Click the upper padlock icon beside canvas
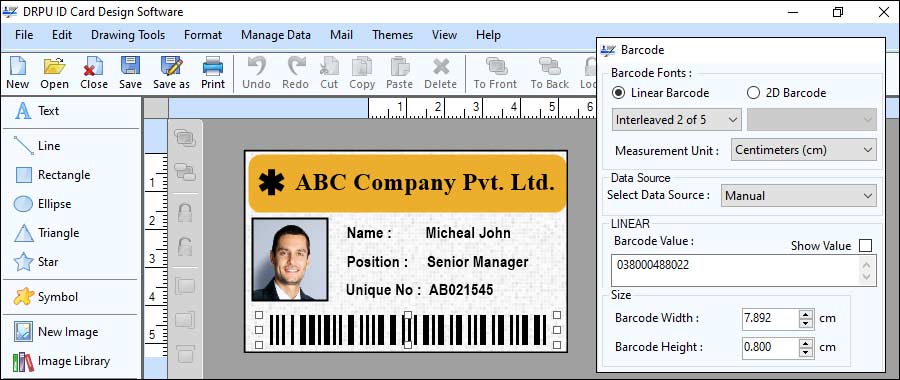Viewport: 900px width, 380px height. 185,212
